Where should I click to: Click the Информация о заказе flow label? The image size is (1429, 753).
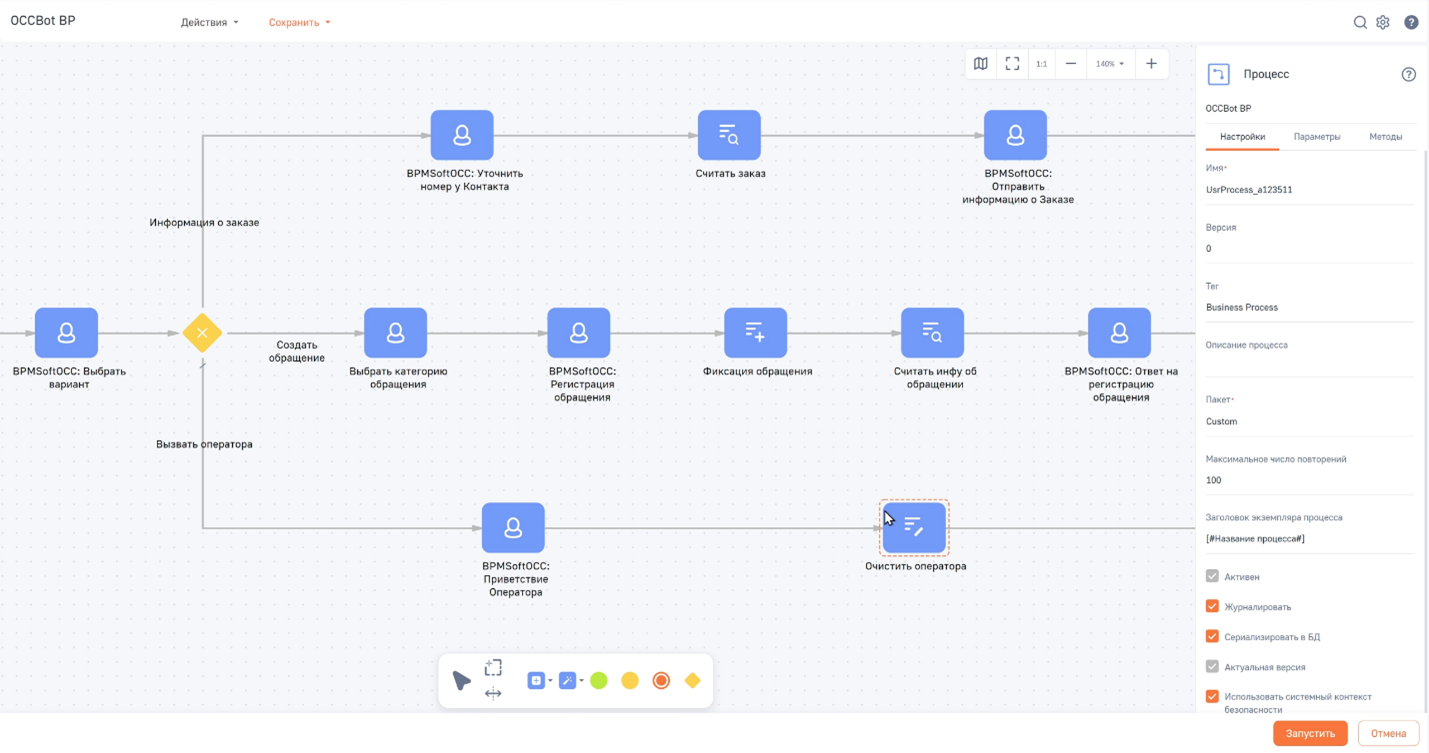click(x=204, y=222)
